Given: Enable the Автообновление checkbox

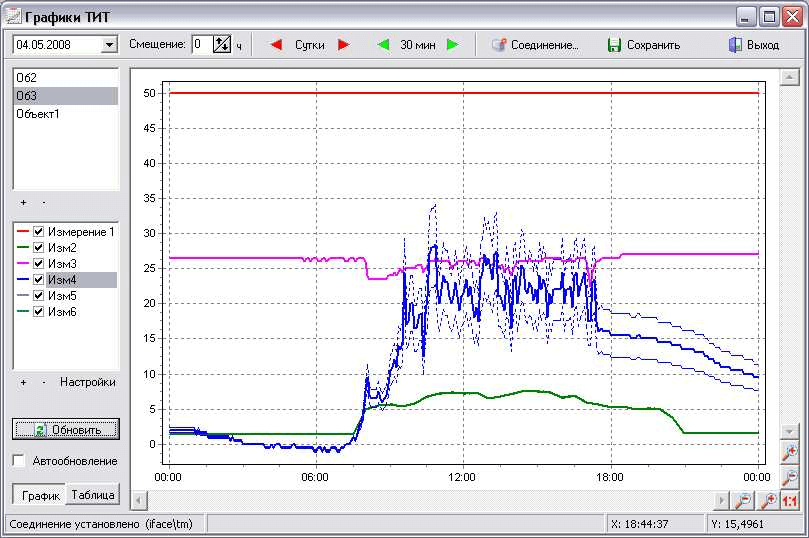Looking at the screenshot, I should click(19, 461).
